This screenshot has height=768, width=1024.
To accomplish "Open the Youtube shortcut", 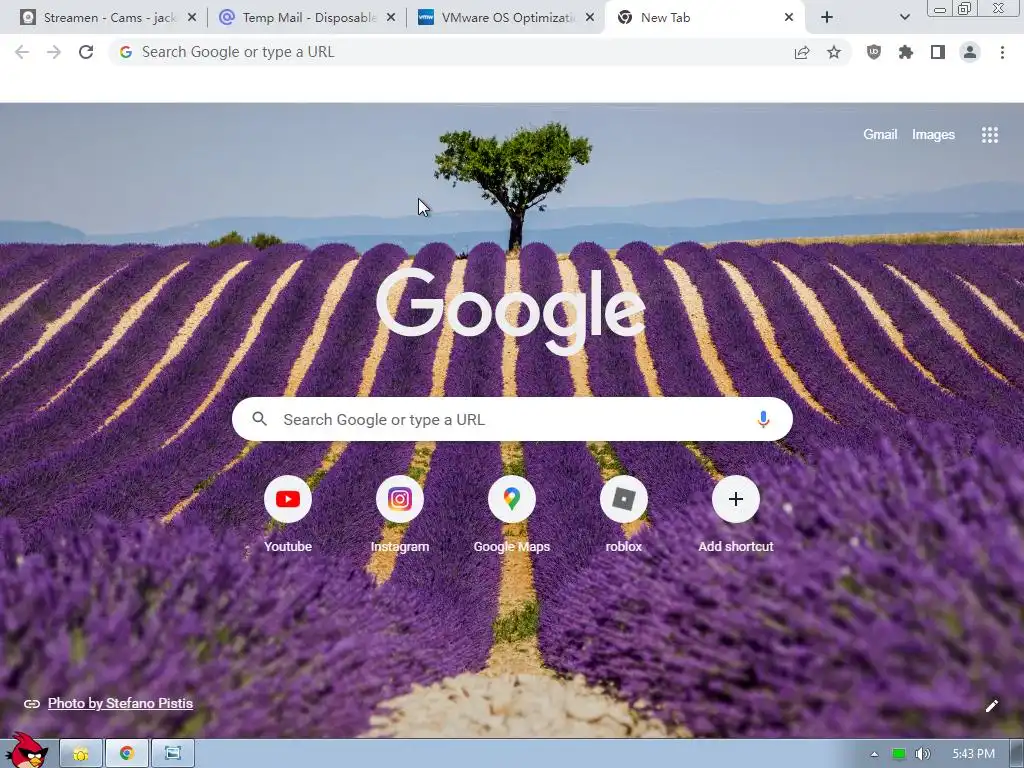I will 288,514.
